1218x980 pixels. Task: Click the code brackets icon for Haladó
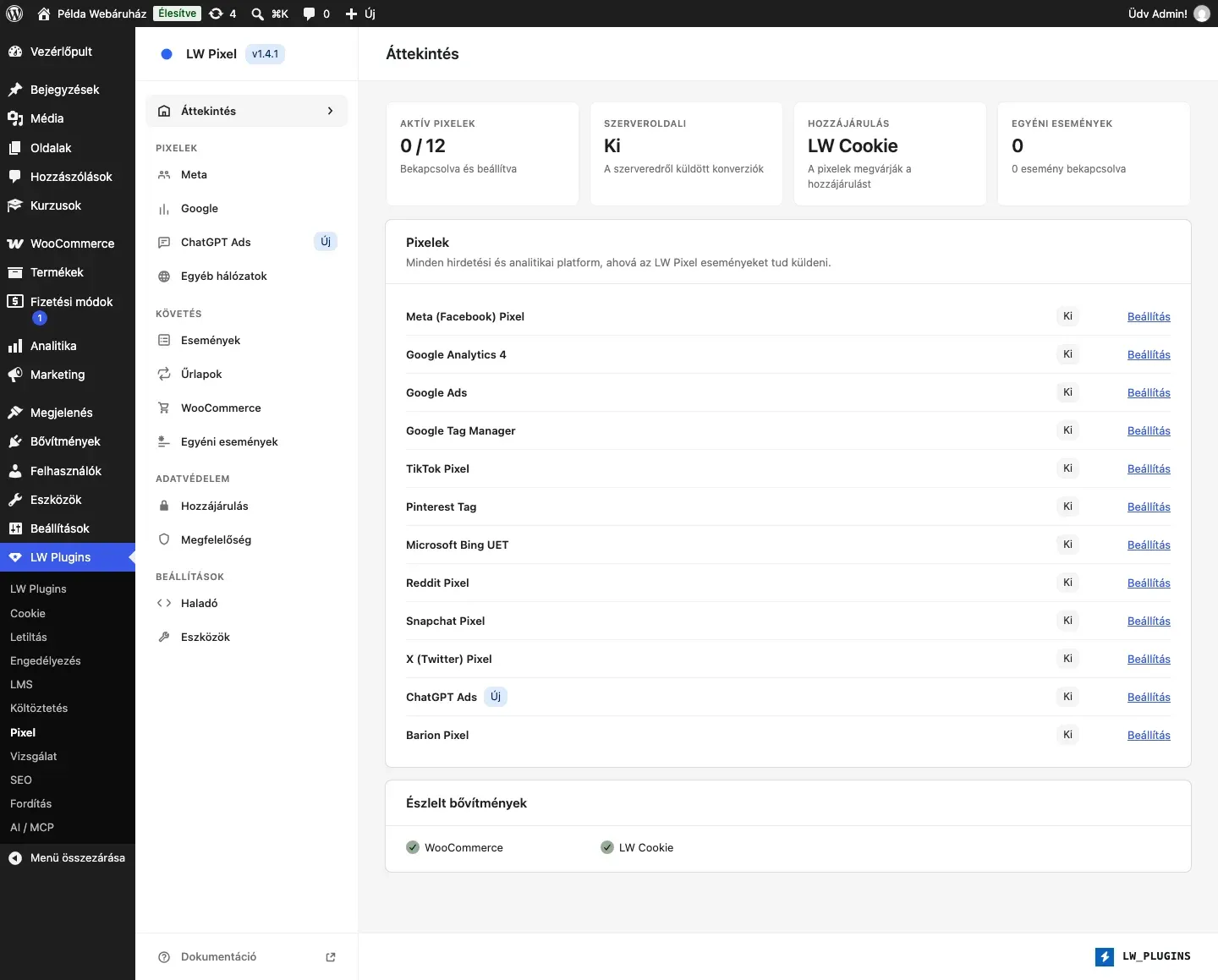pos(164,603)
